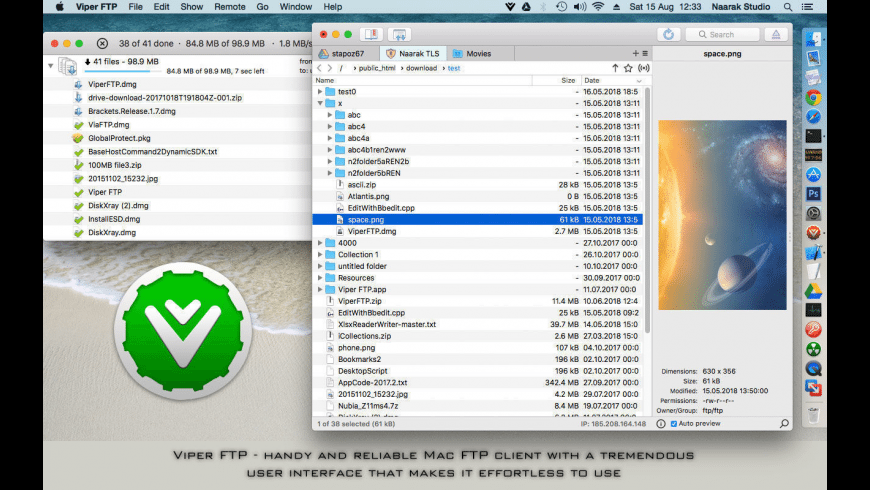
Task: Switch to the stapoz67 tab
Action: coord(348,54)
